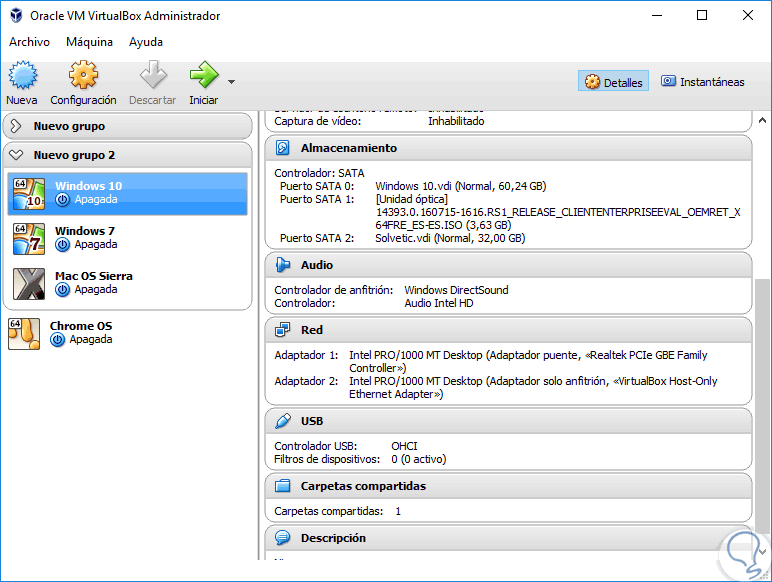This screenshot has width=772, height=582.
Task: Click the Nuevo grupo 2 group title
Action: (x=74, y=155)
